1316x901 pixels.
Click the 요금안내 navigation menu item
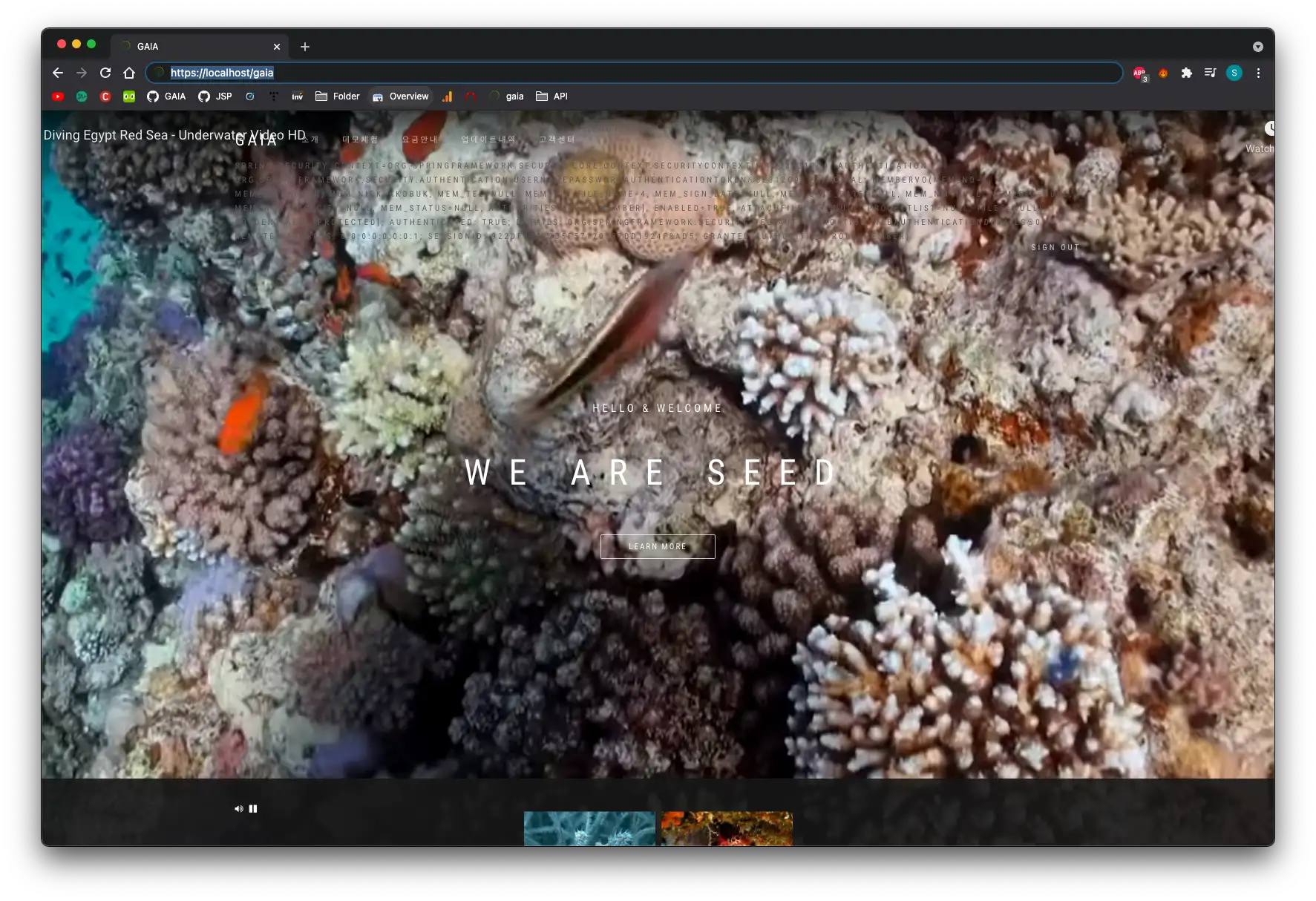(419, 140)
